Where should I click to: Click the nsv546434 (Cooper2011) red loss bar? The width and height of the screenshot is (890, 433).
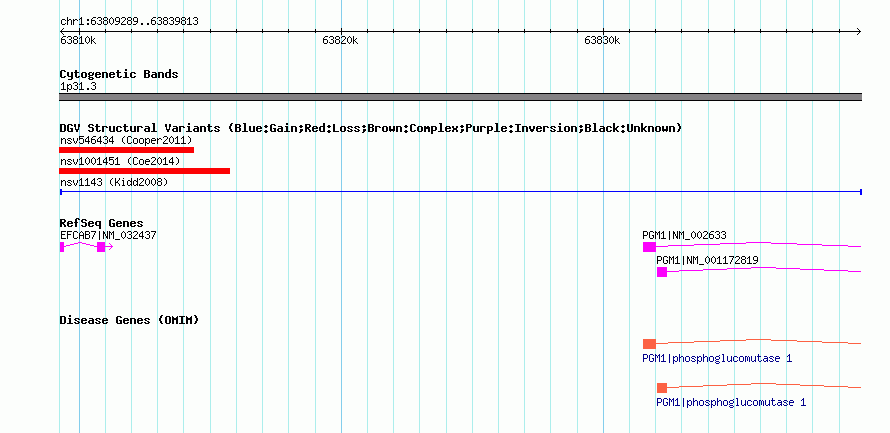(x=127, y=150)
